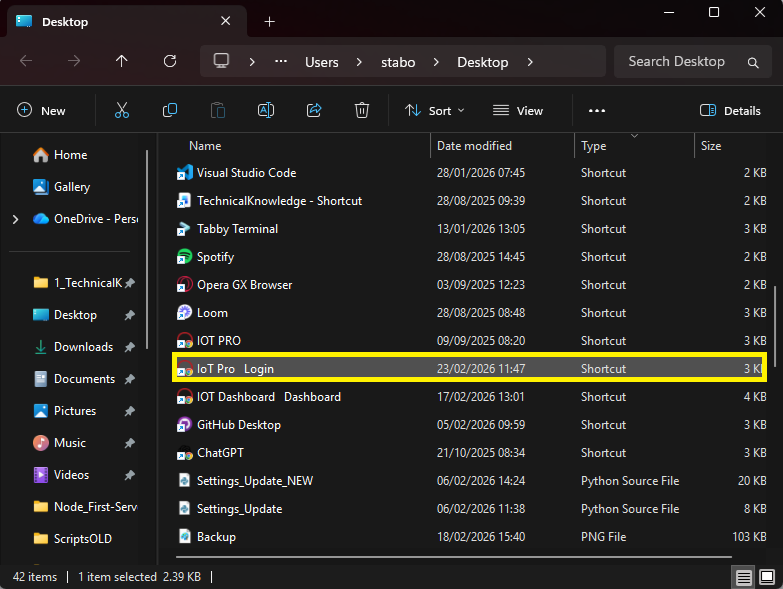Open the See more three-dots menu

pos(597,111)
